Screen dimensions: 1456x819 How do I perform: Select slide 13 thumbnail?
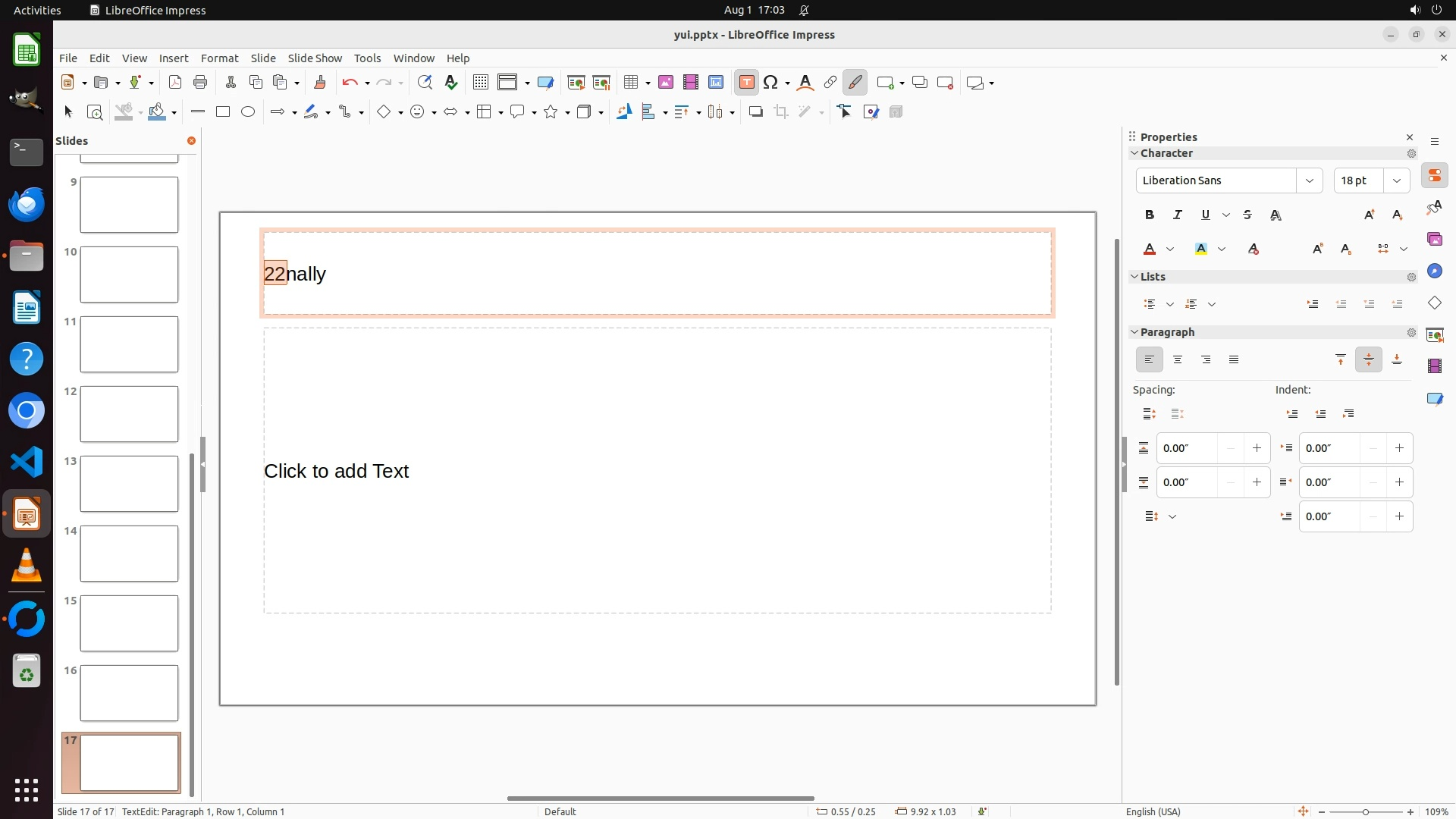(x=129, y=484)
